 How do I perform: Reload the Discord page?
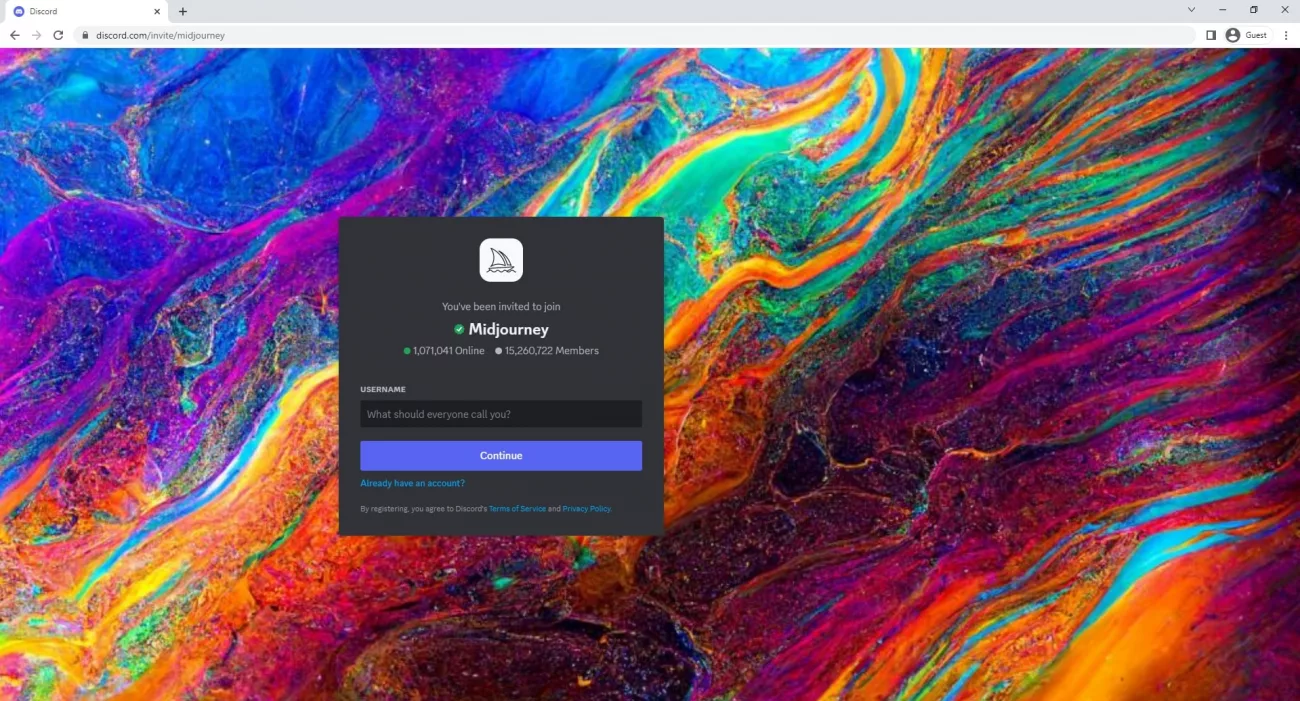(x=58, y=35)
